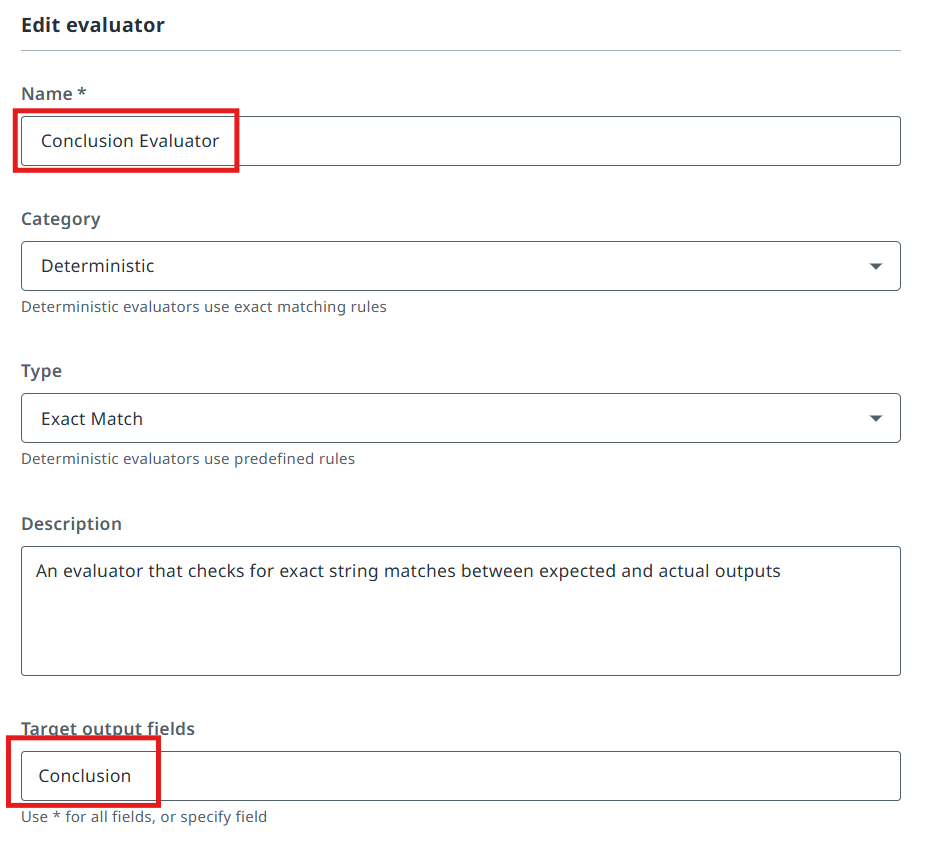Click the Name * label
The image size is (946, 853).
tap(54, 94)
